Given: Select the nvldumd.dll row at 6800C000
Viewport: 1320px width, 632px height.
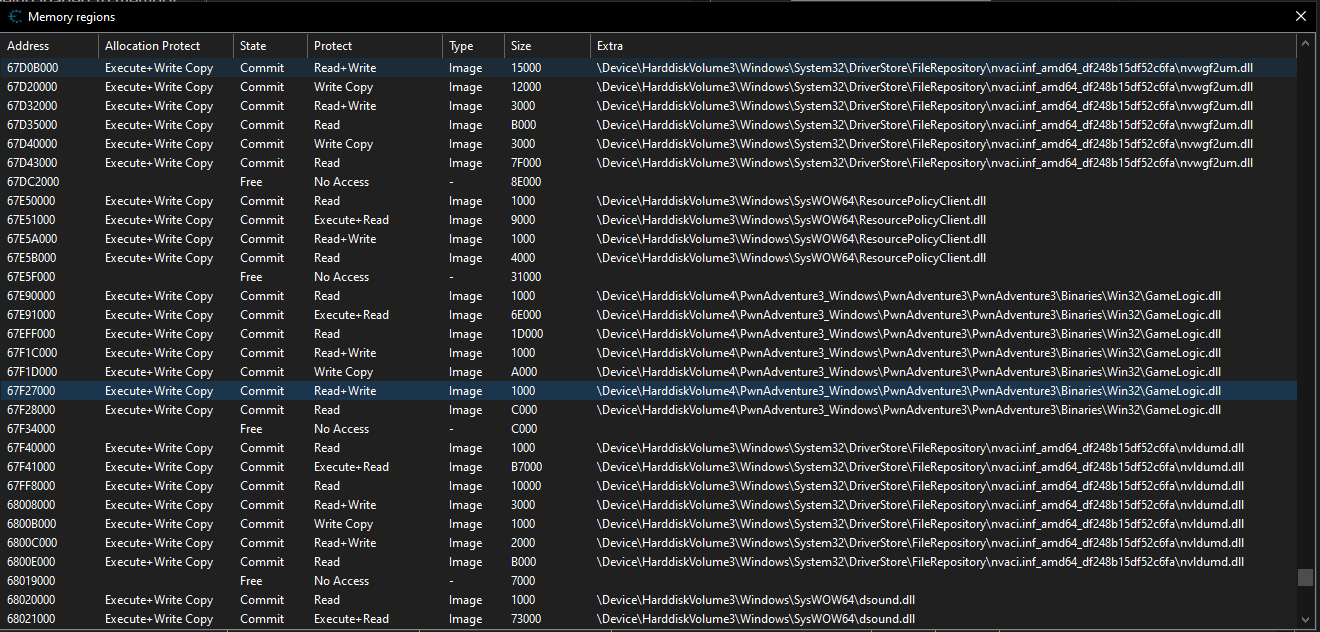Looking at the screenshot, I should pos(648,543).
